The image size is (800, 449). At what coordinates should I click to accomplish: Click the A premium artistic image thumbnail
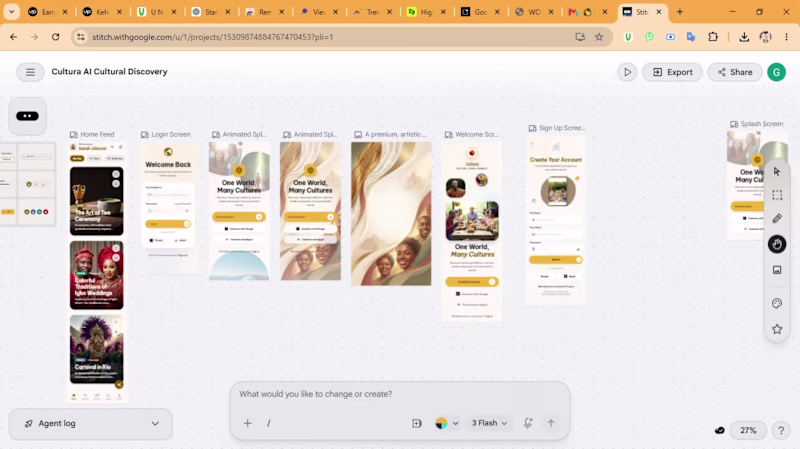click(391, 214)
